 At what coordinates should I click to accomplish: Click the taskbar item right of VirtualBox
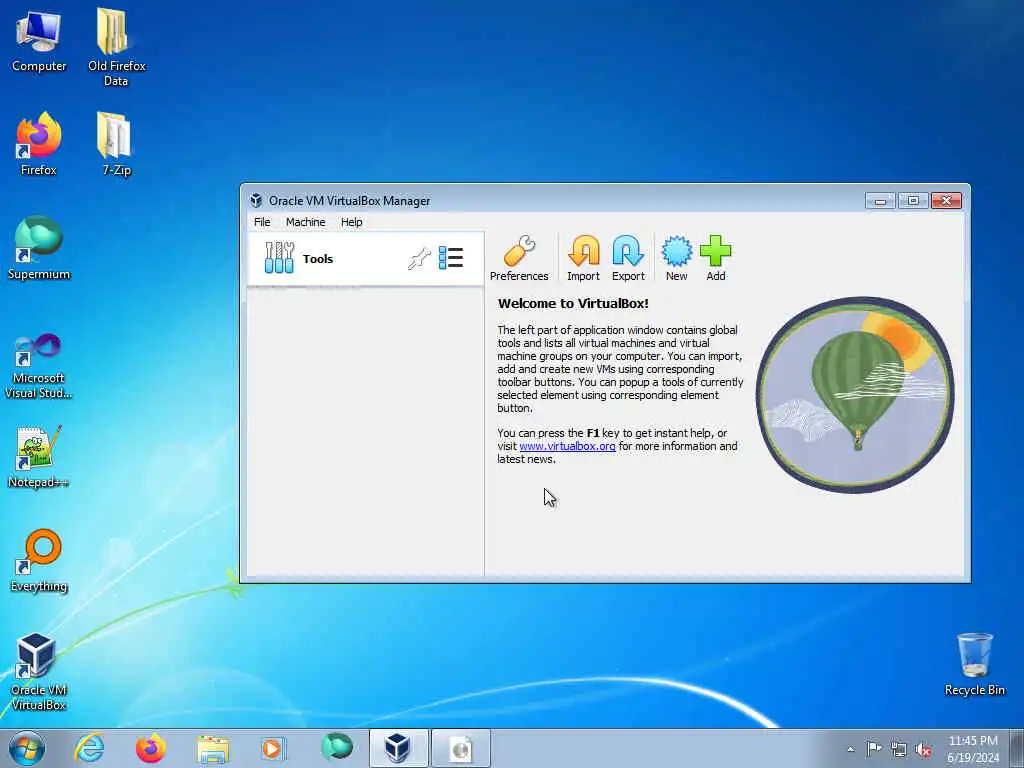pyautogui.click(x=460, y=748)
